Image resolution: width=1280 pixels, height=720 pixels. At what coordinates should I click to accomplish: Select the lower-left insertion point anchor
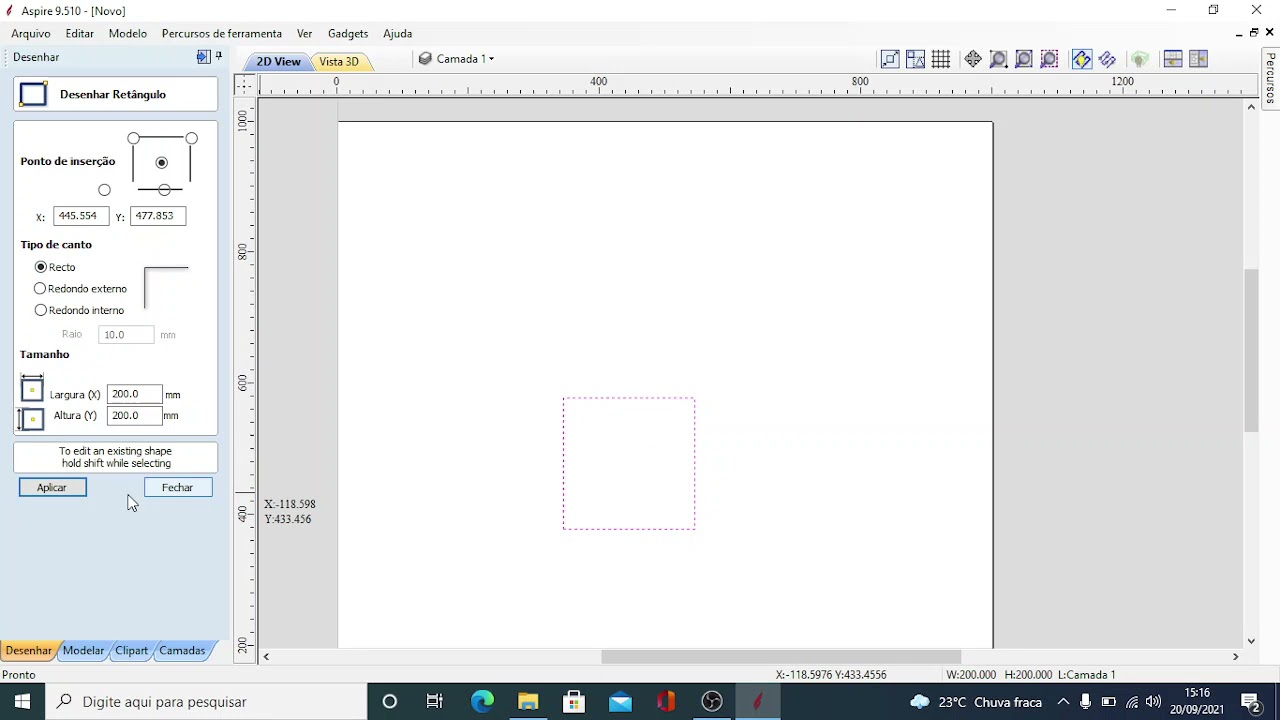104,190
